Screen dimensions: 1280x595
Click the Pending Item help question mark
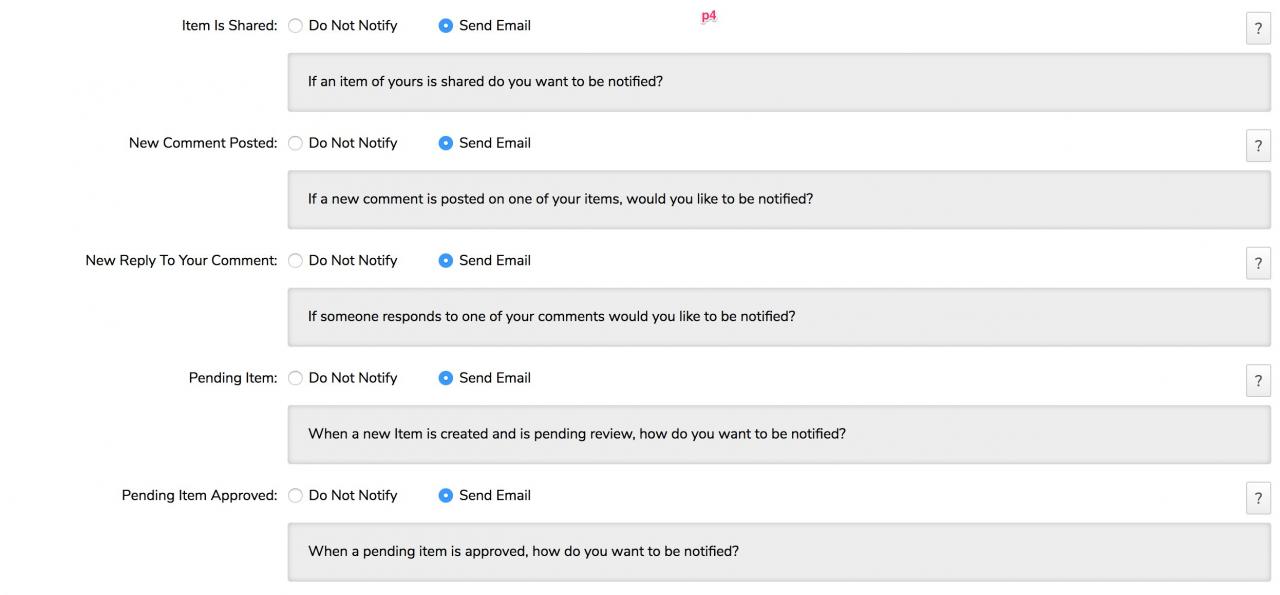click(x=1258, y=381)
